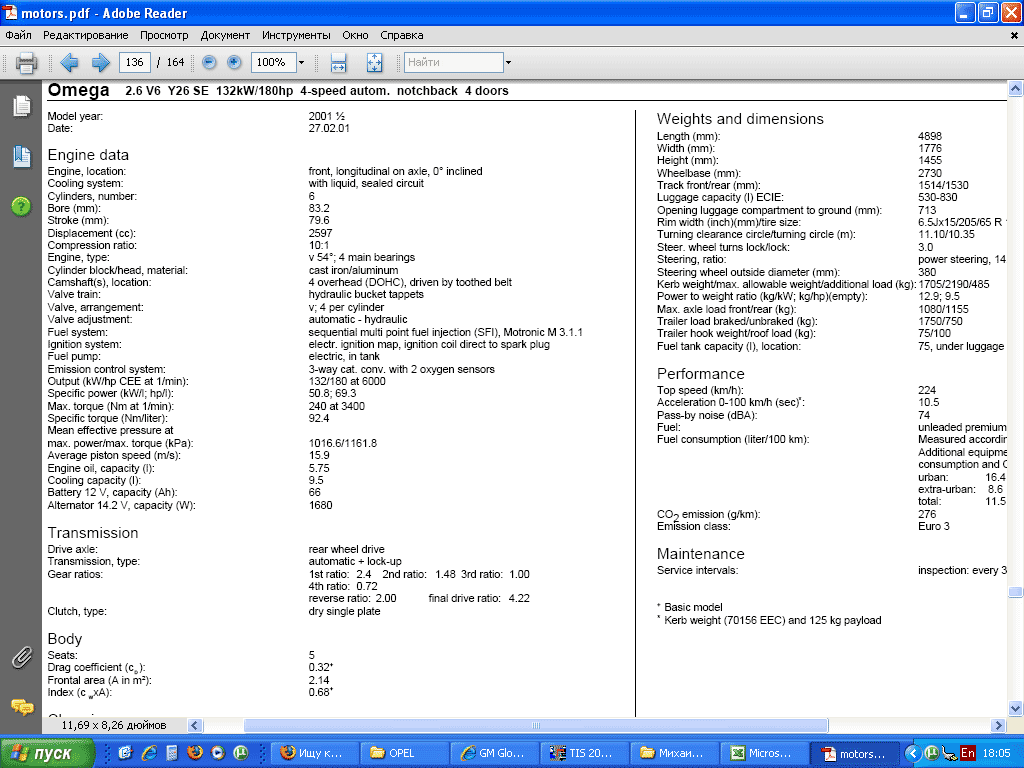Image resolution: width=1024 pixels, height=768 pixels.
Task: Switch keyboard language En indicator
Action: [x=968, y=753]
